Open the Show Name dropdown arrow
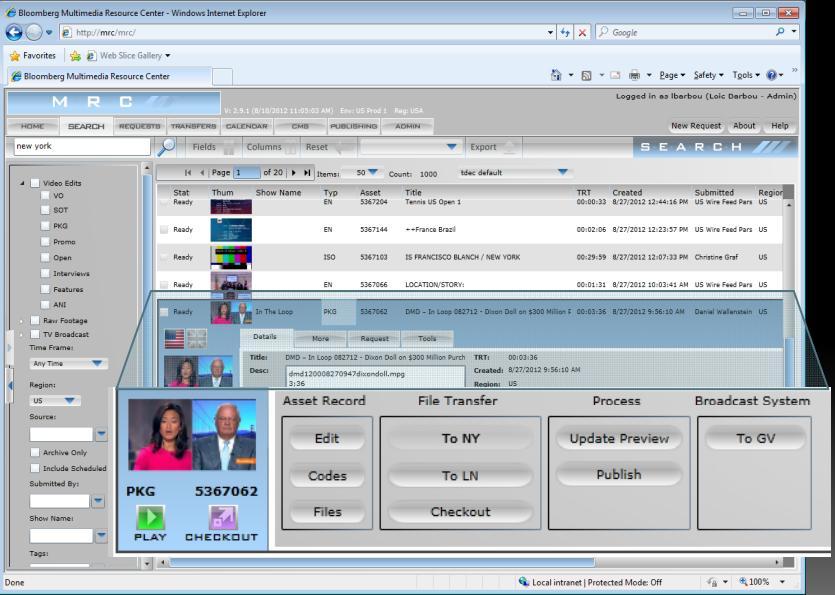835x595 pixels. [101, 536]
